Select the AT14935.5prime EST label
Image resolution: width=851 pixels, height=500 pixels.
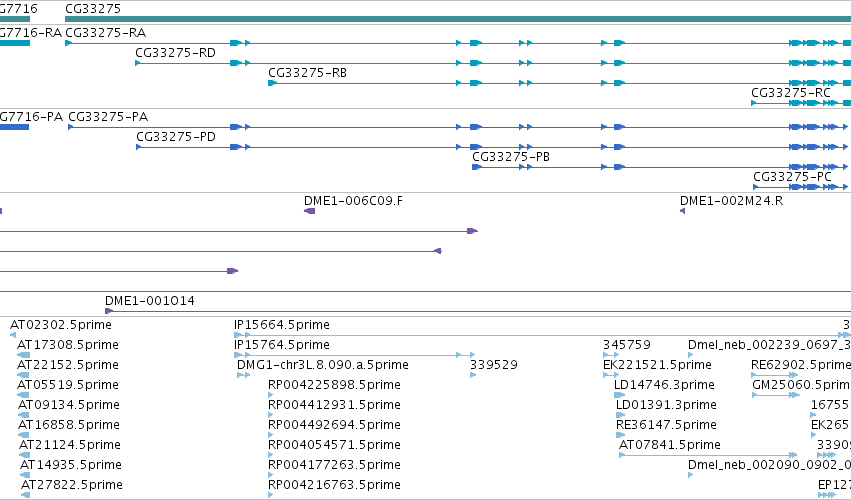click(71, 465)
